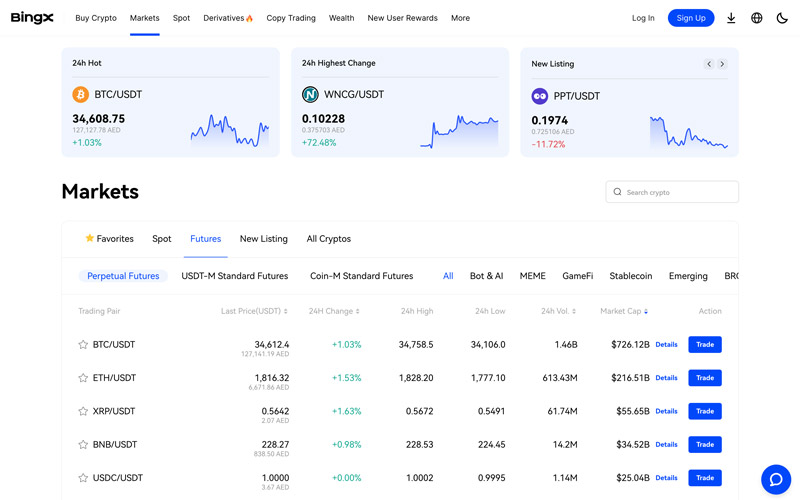Select the Futures tab
This screenshot has height=500, width=800.
click(206, 239)
